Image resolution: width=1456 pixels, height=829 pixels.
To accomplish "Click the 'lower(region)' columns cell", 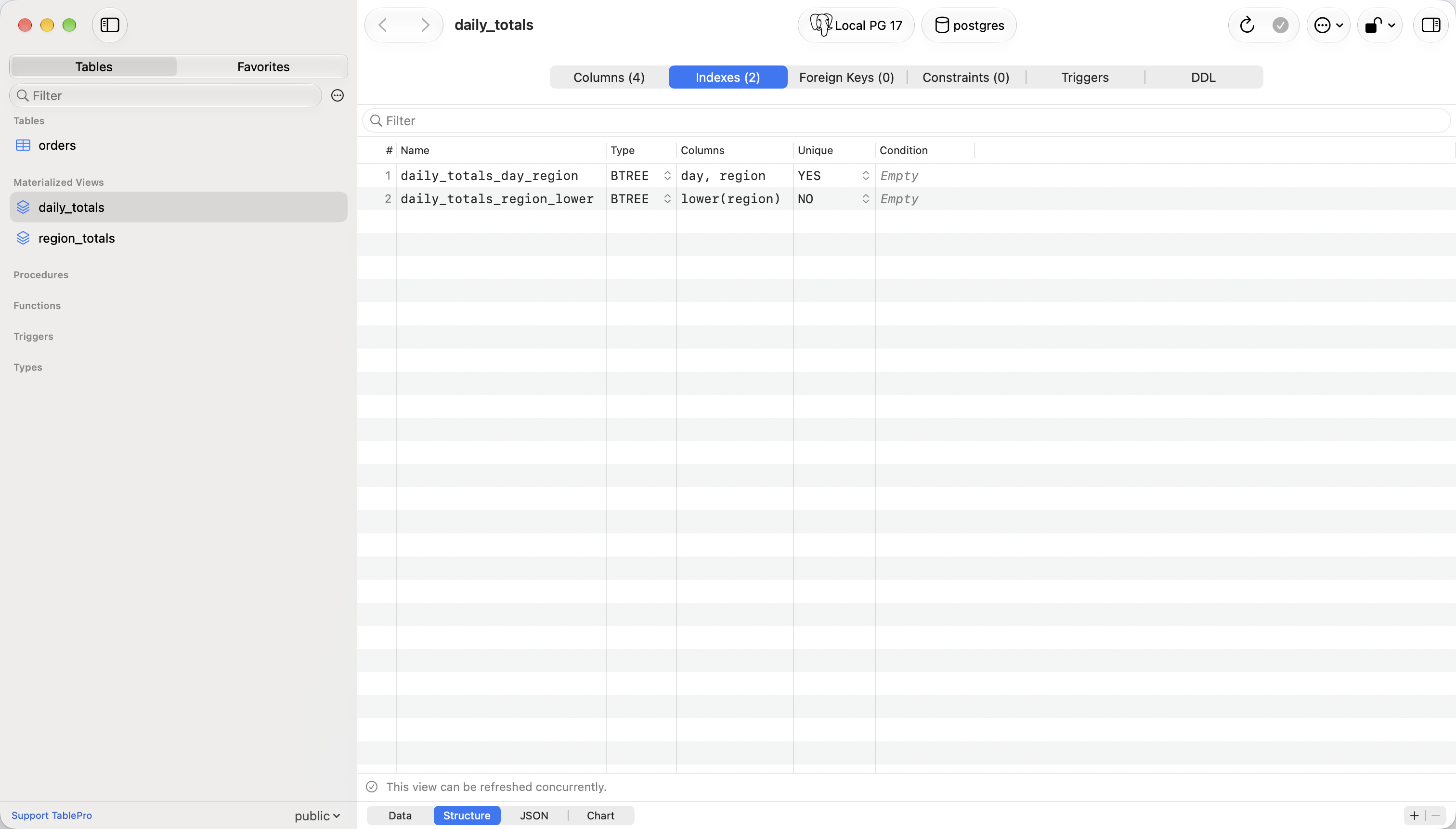I will click(x=735, y=199).
